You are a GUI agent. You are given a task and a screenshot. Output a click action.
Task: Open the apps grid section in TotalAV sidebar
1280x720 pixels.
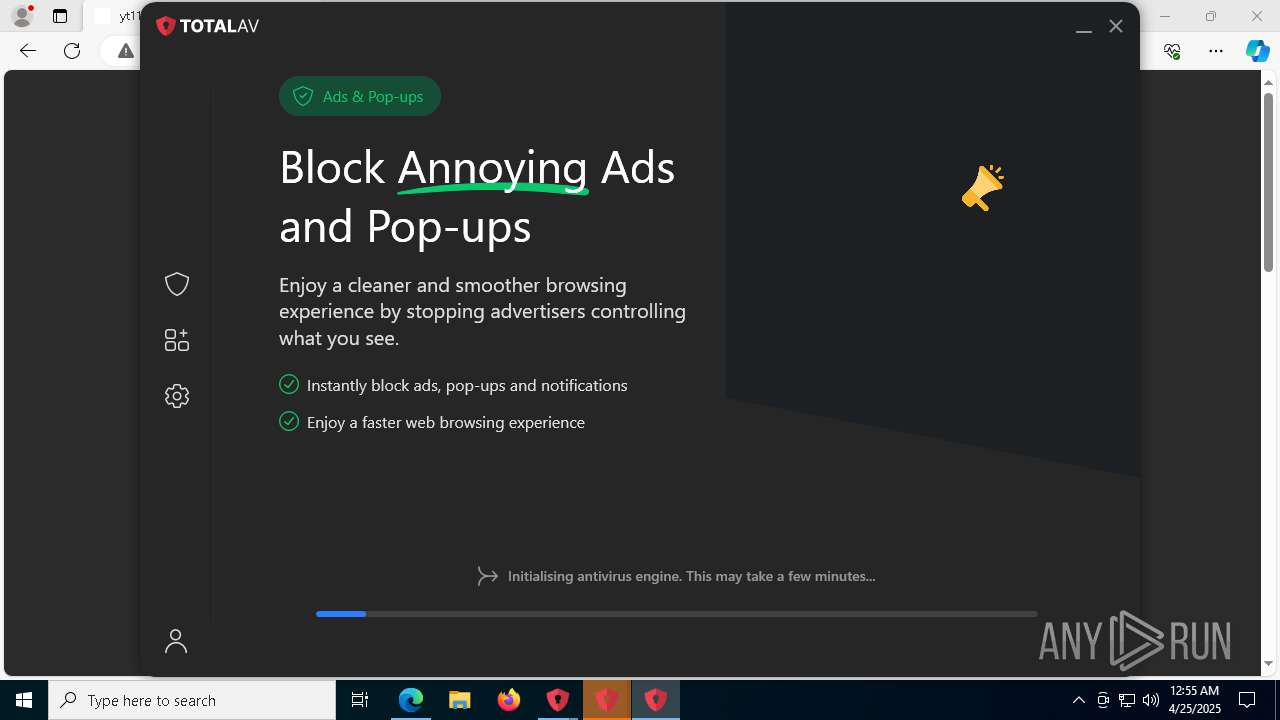coord(177,340)
